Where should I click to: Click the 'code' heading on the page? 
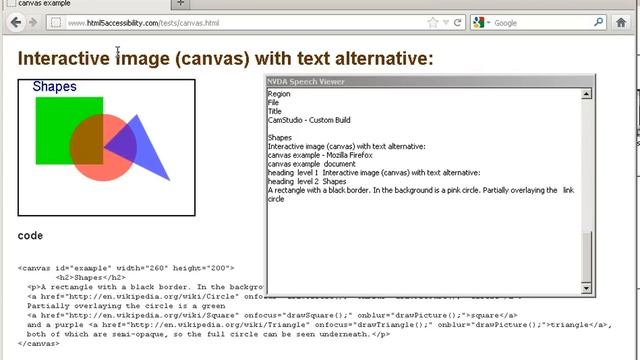(x=30, y=236)
